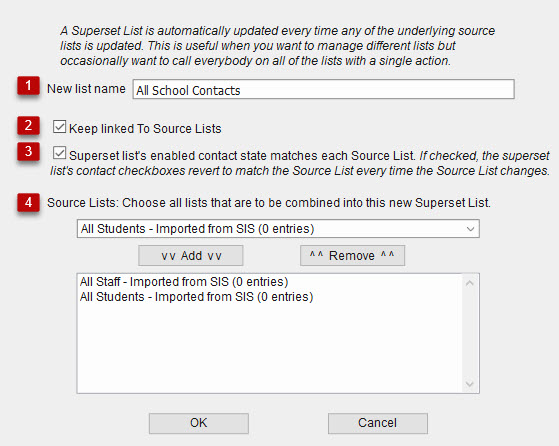This screenshot has height=446, width=559.
Task: Click the italic Superset List description paragraph
Action: pyautogui.click(x=277, y=46)
